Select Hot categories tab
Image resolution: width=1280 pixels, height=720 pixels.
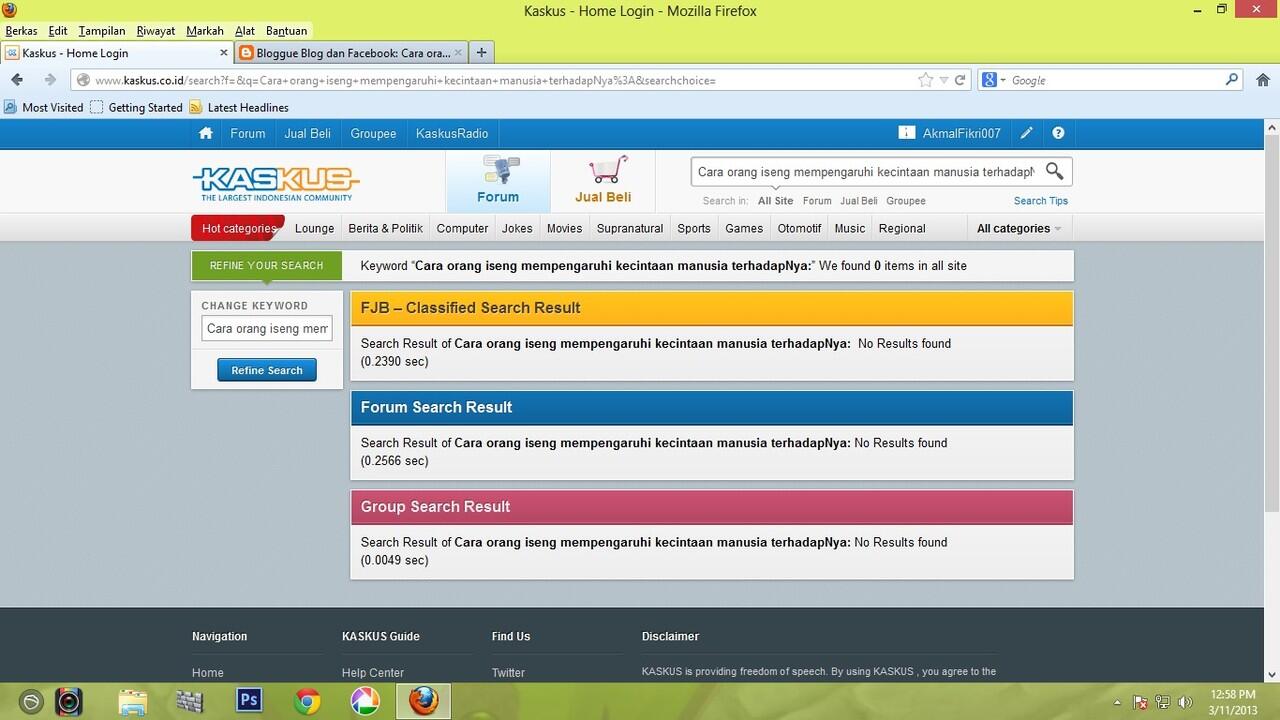[x=239, y=228]
